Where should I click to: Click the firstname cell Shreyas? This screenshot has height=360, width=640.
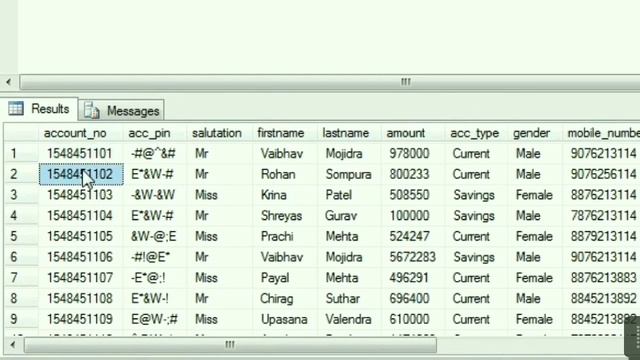point(285,216)
